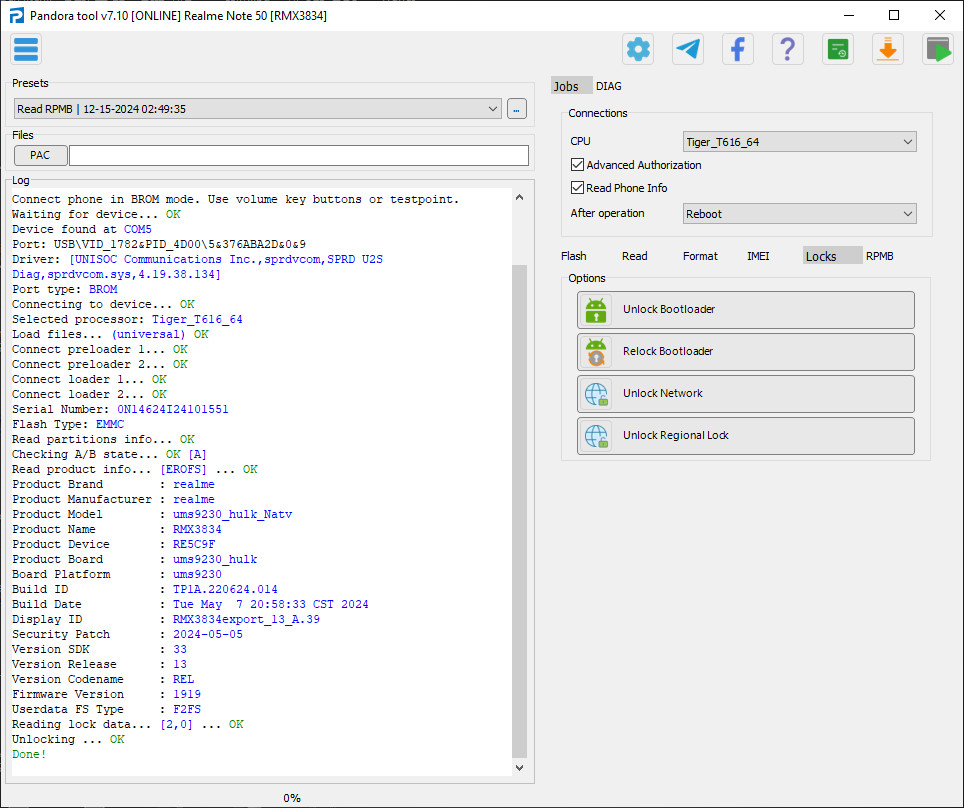The width and height of the screenshot is (964, 808).
Task: Click Security Patch 2024-05-05 value
Action: click(x=208, y=634)
